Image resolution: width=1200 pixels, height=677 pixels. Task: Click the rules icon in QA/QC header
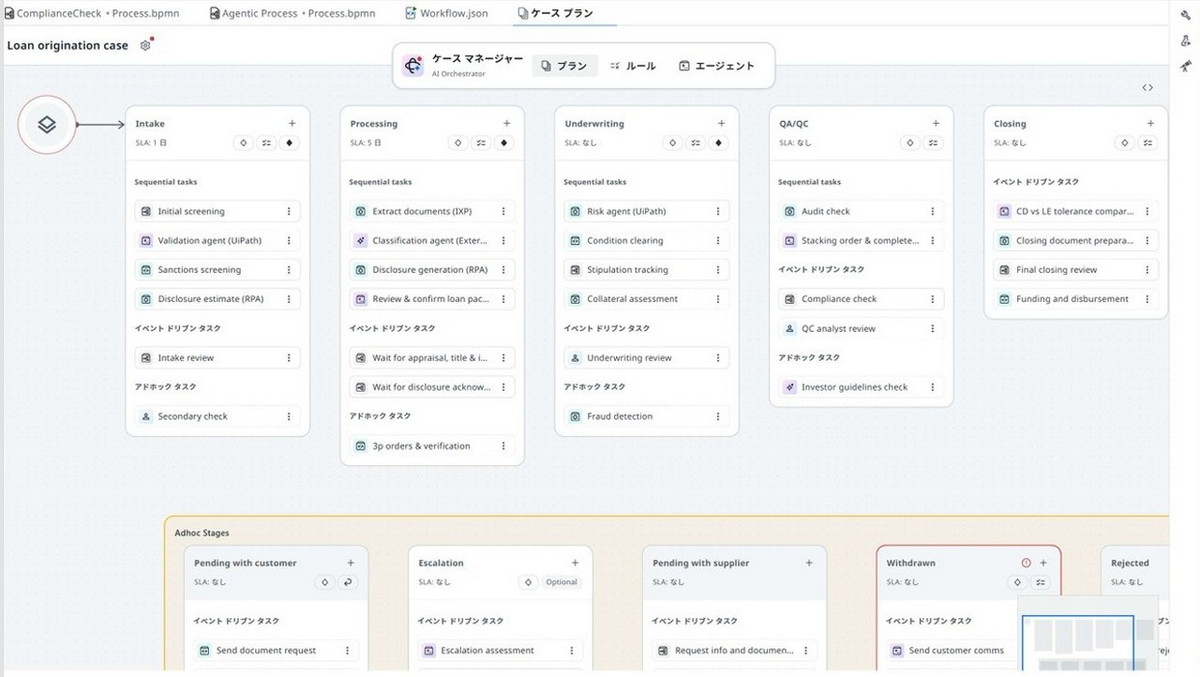point(932,143)
